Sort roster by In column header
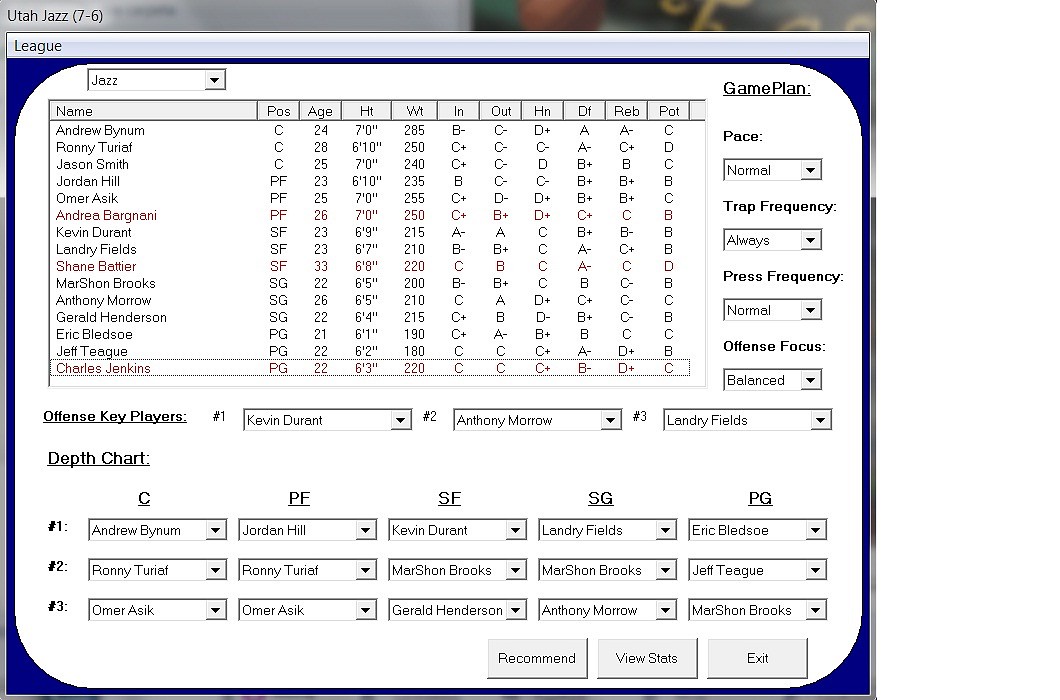The width and height of the screenshot is (1060, 700). [x=458, y=111]
